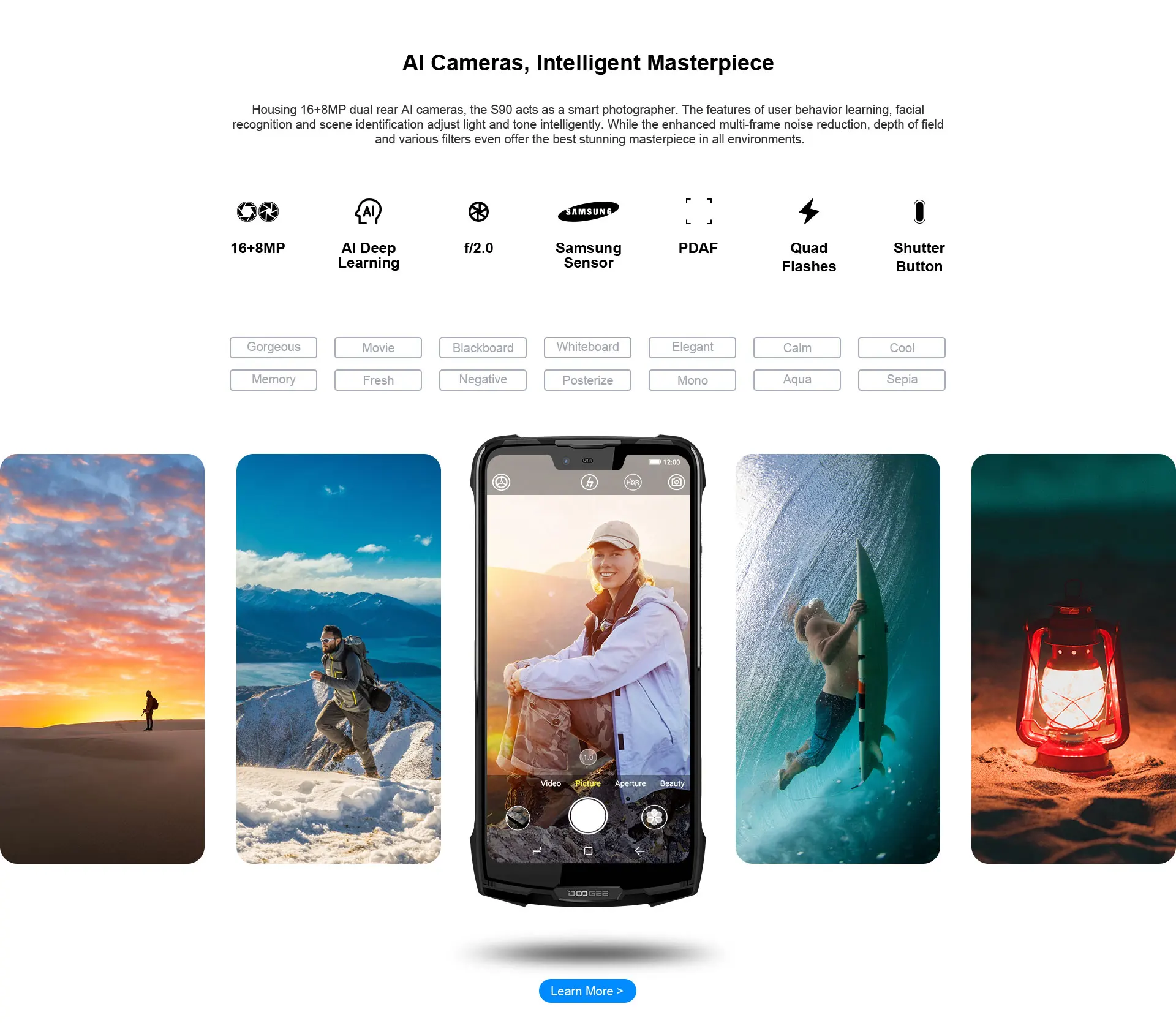The width and height of the screenshot is (1176, 1023).
Task: Select the Samsung Sensor logo icon
Action: click(x=587, y=210)
